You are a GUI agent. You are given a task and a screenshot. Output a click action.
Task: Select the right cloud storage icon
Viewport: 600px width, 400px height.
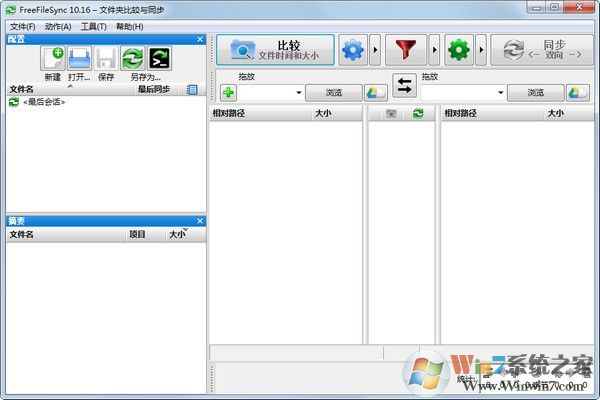coord(578,93)
